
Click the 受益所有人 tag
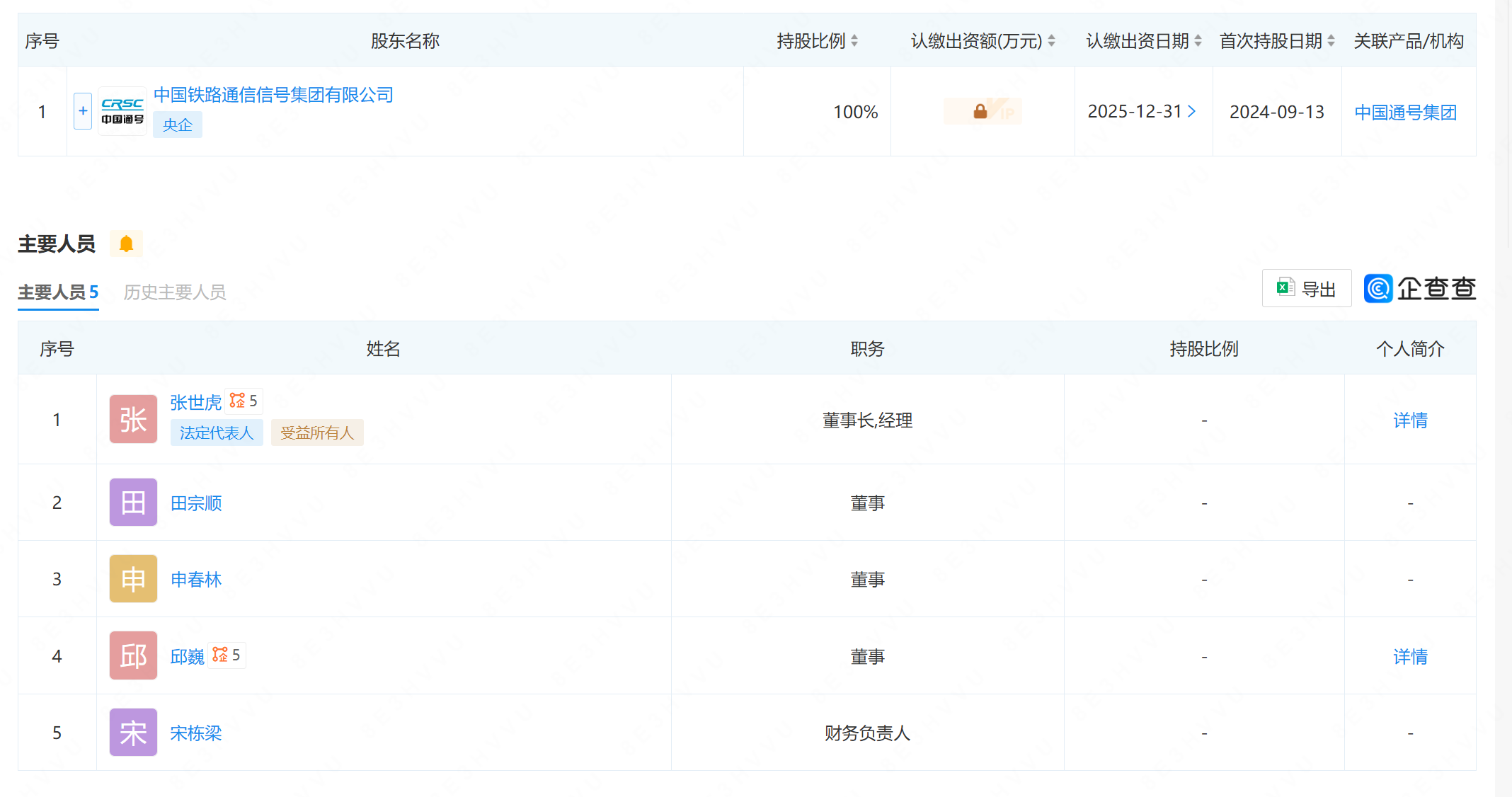(316, 432)
